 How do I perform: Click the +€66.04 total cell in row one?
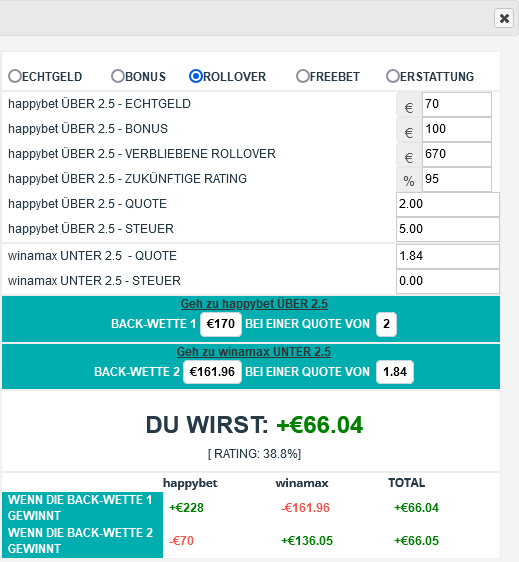coord(416,508)
